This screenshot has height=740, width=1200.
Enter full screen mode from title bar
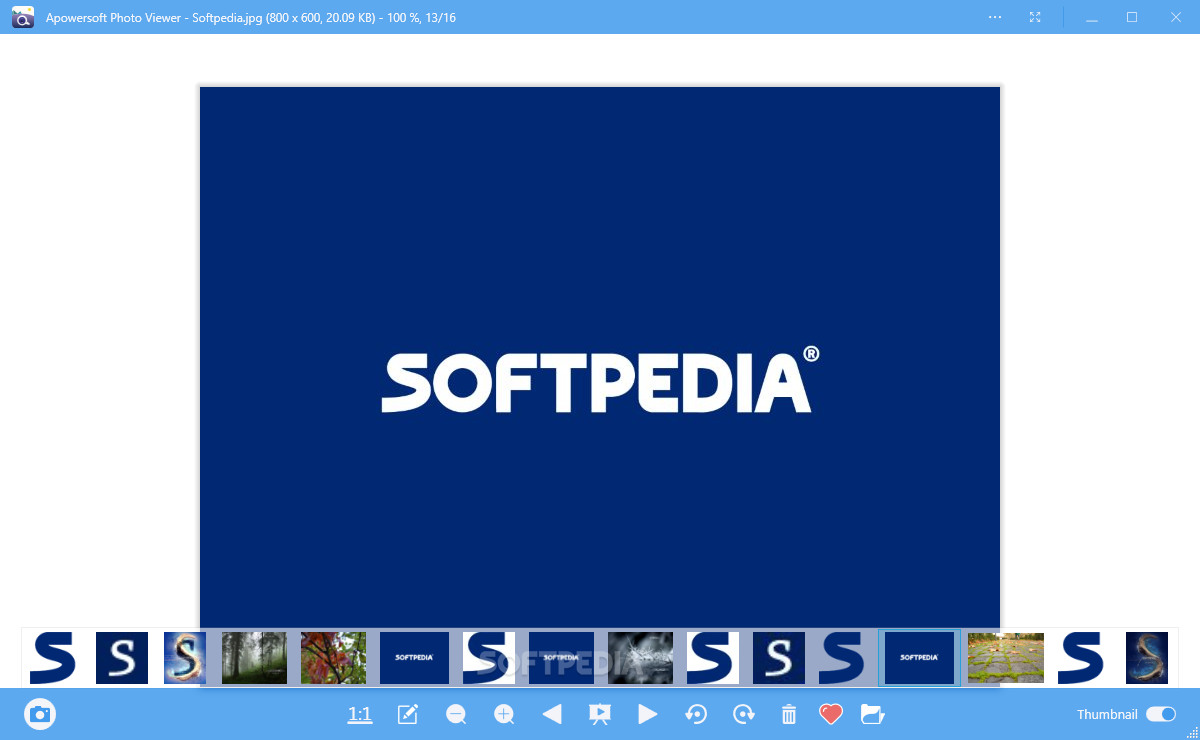tap(1035, 17)
